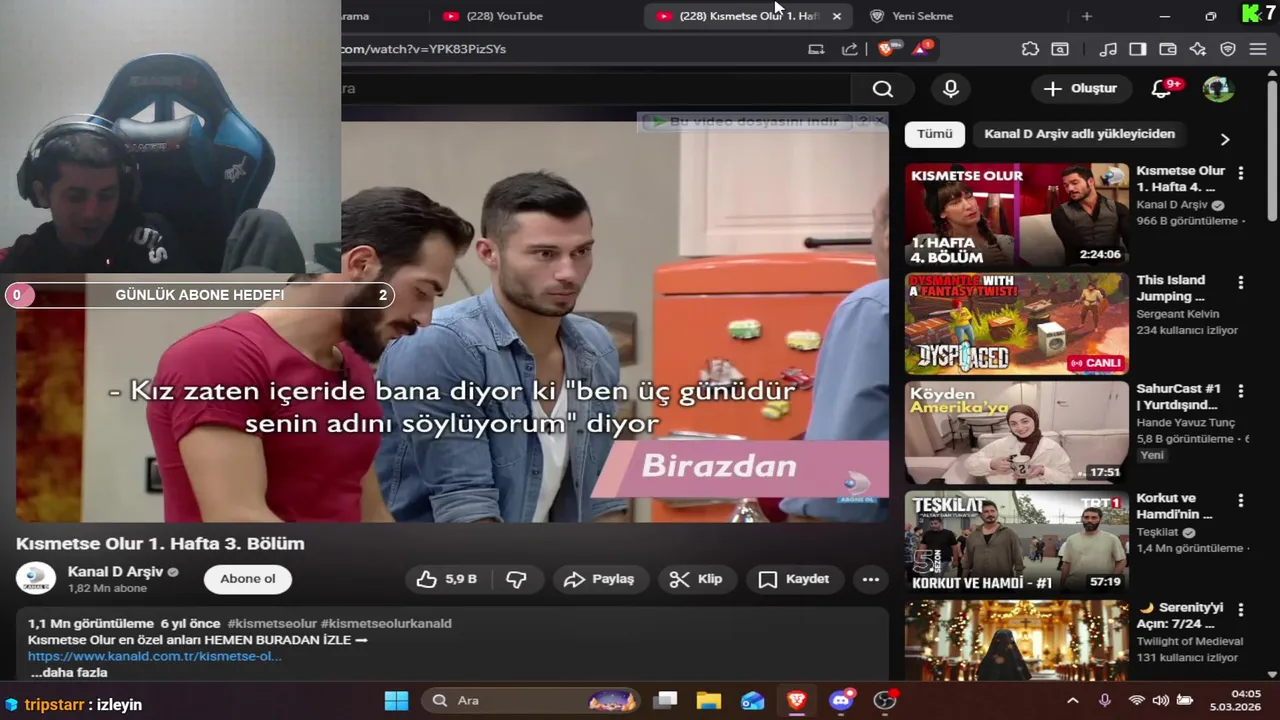Click the YouTube search magnifier button

click(x=882, y=89)
